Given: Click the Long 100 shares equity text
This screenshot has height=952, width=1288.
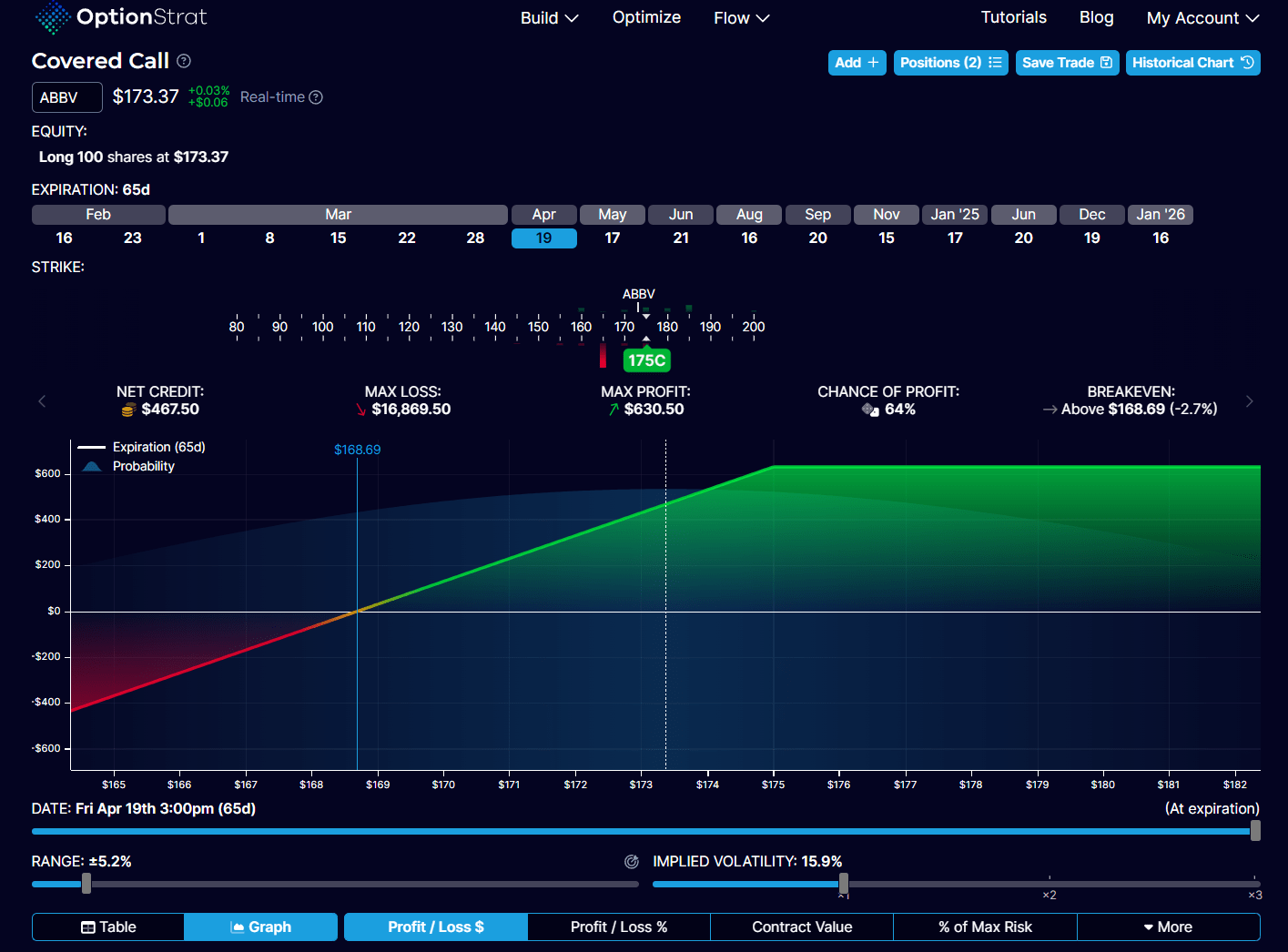Looking at the screenshot, I should pyautogui.click(x=134, y=157).
